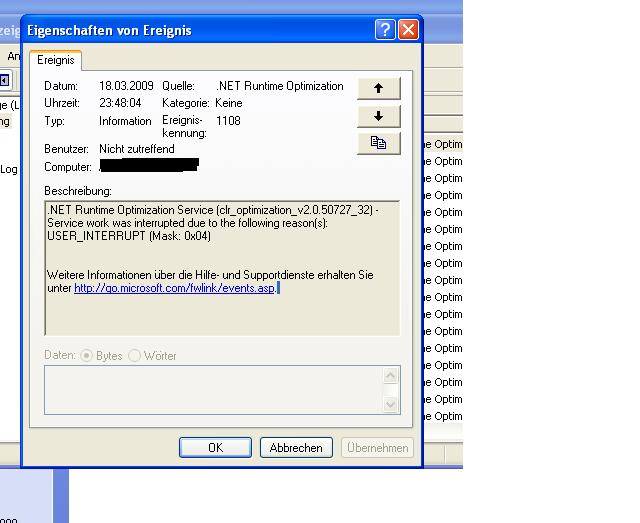Click the Übernehmen button
The image size is (640, 523).
378,448
